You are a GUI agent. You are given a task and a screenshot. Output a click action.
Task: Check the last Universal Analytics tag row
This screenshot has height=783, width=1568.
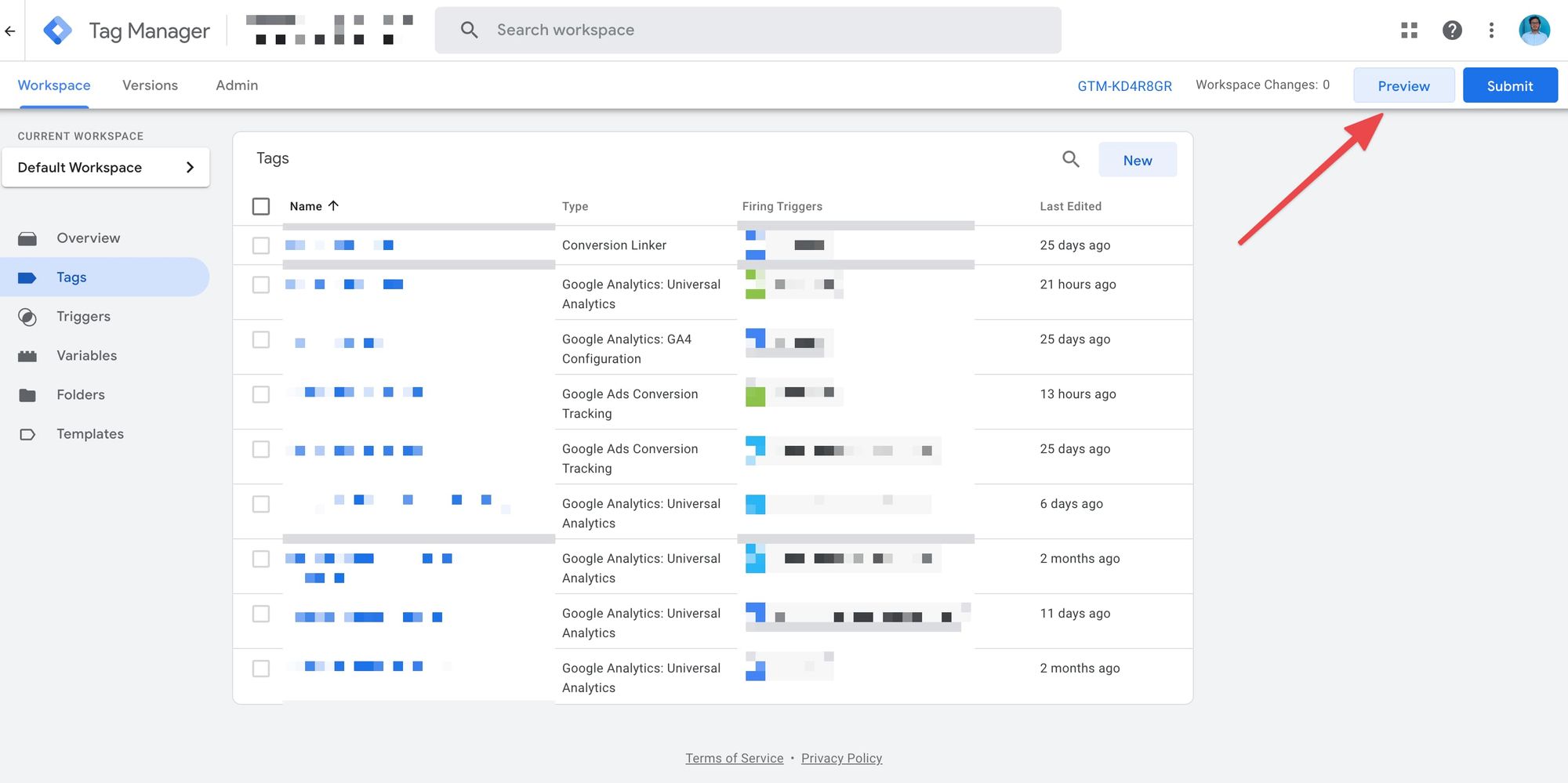pyautogui.click(x=261, y=669)
